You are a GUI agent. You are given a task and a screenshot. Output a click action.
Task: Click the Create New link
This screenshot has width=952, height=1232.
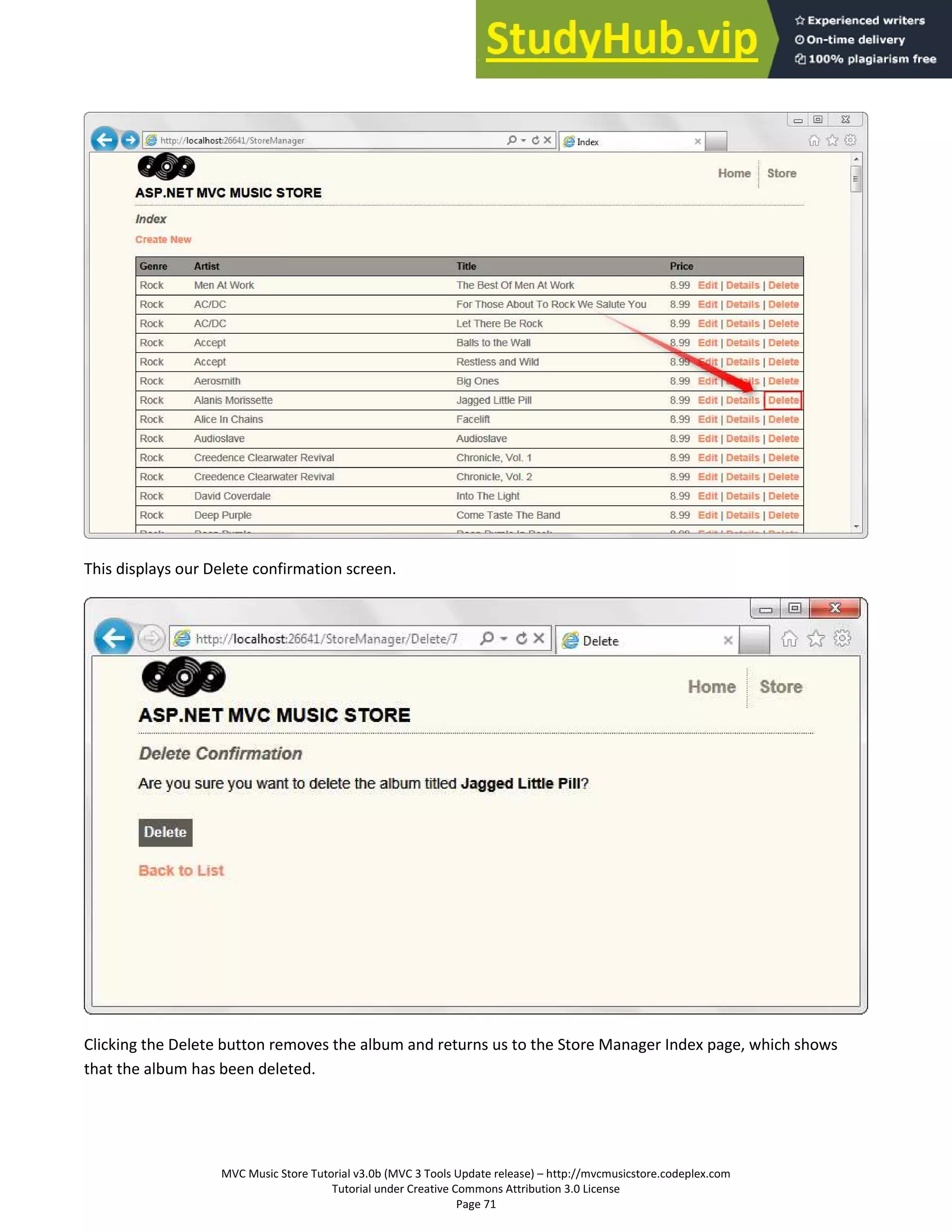coord(163,239)
